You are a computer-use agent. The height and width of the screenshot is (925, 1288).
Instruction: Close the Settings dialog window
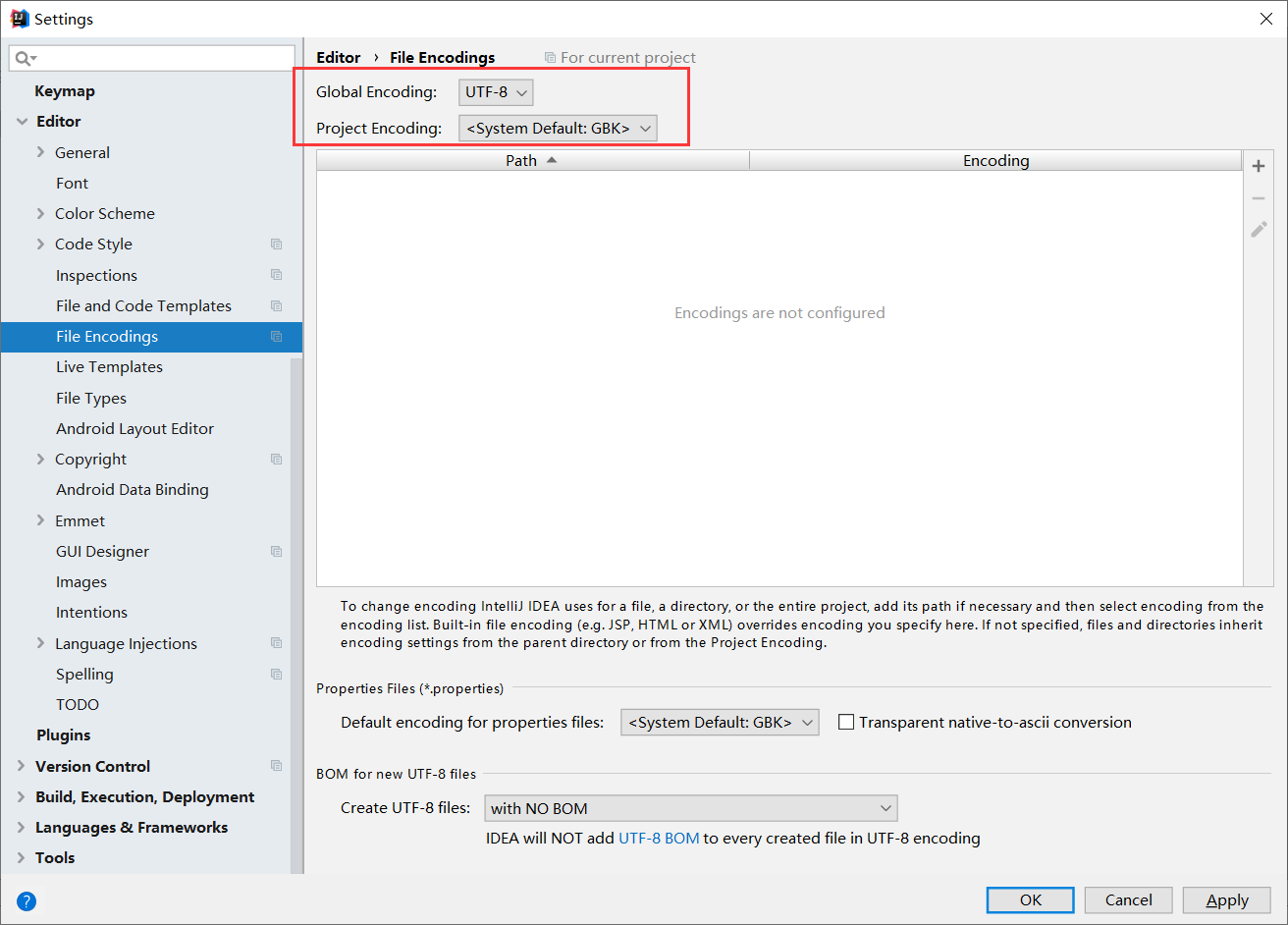tap(1266, 19)
